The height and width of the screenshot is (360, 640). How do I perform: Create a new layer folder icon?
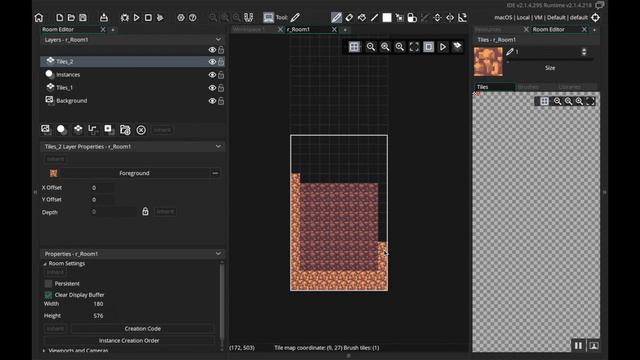(125, 130)
